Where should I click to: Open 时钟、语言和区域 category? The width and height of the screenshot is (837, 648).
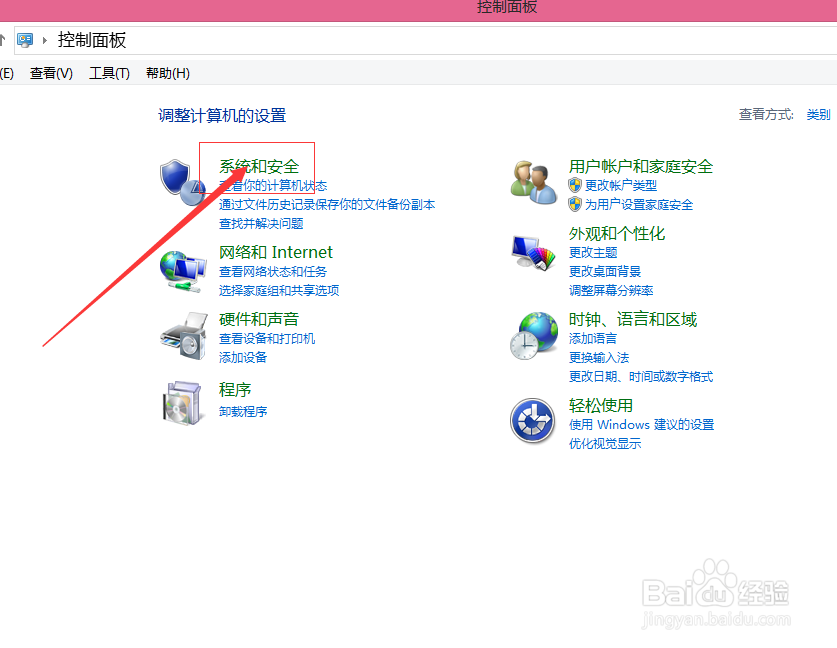pyautogui.click(x=633, y=319)
